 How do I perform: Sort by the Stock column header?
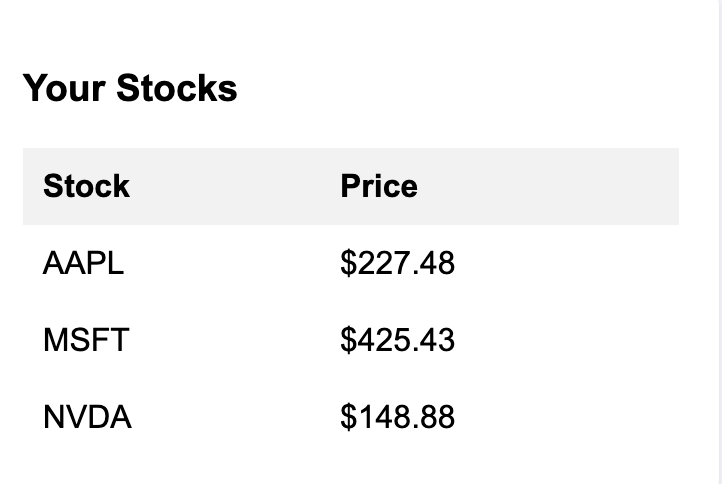click(x=86, y=186)
